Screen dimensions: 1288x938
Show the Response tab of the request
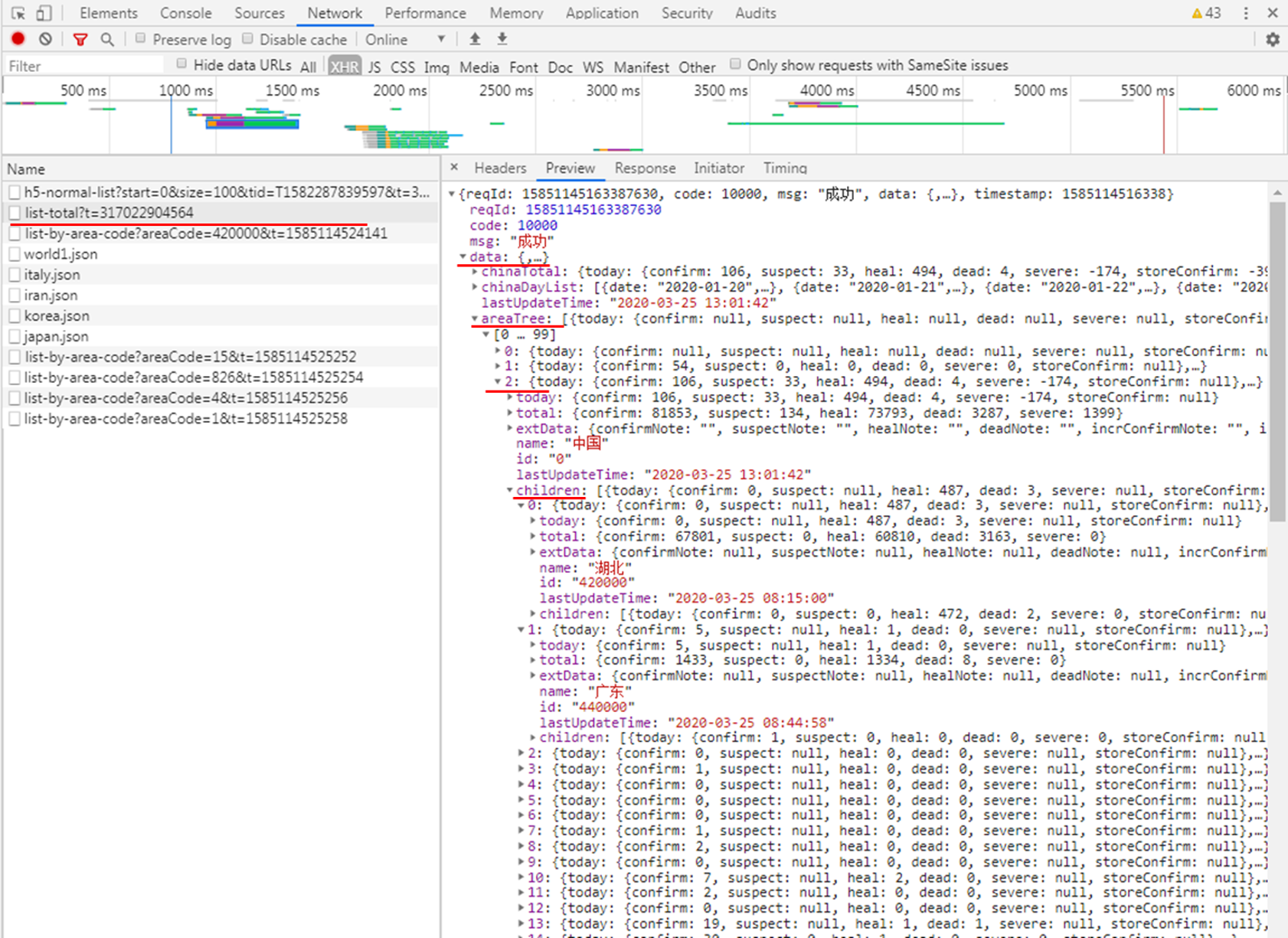coord(645,168)
